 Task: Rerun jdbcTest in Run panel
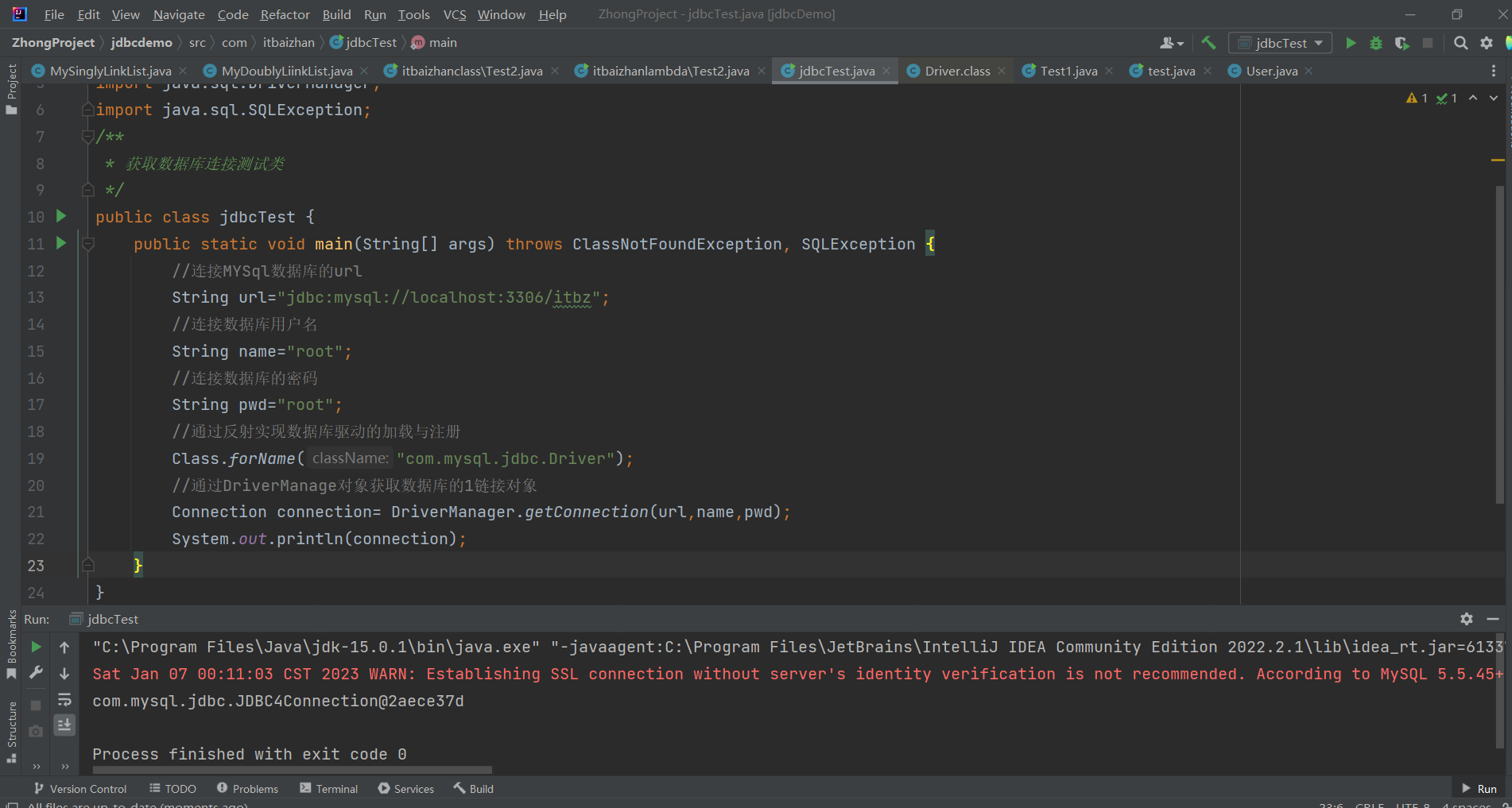click(36, 647)
